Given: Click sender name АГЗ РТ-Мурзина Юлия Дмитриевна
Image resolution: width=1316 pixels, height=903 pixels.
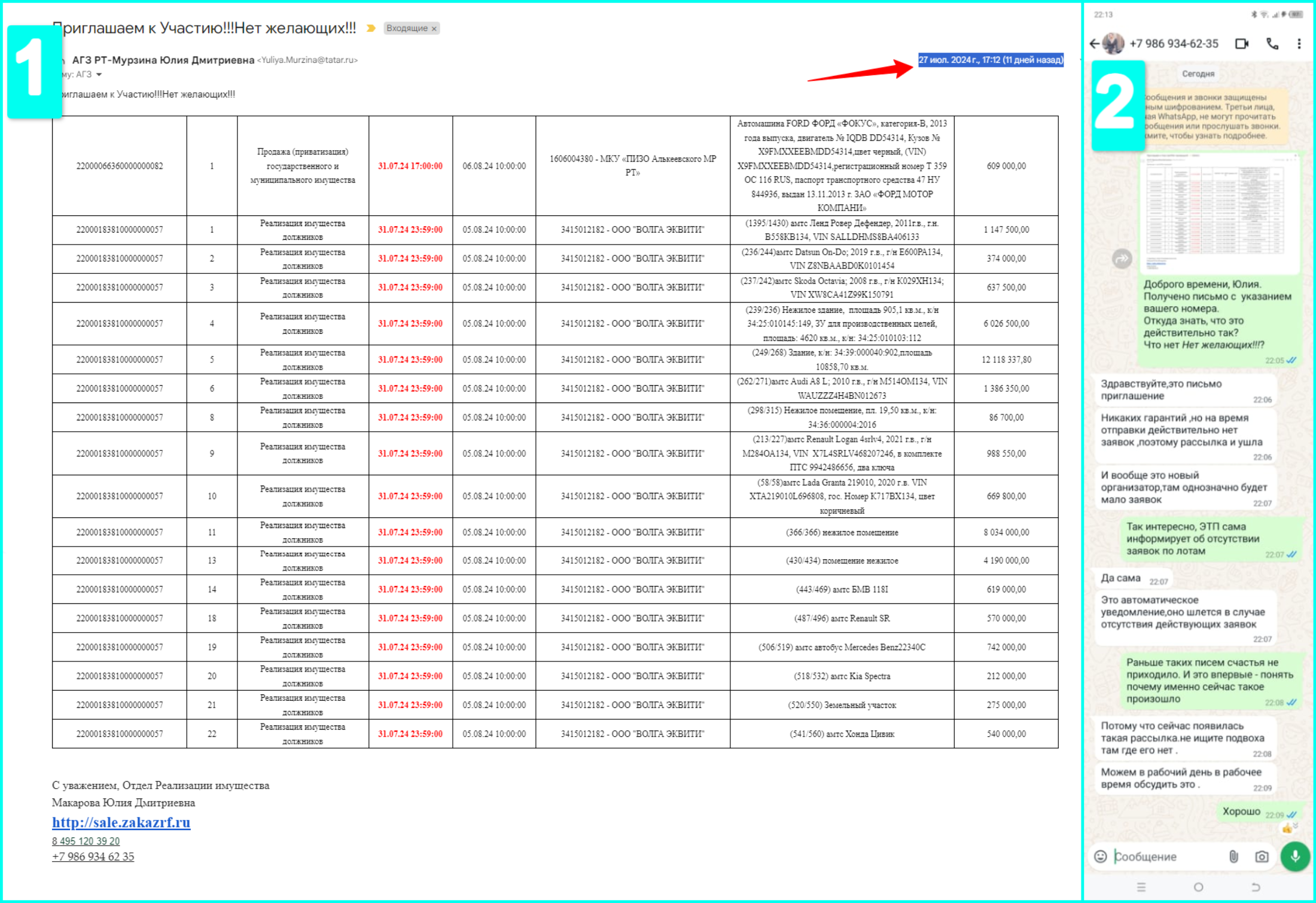Looking at the screenshot, I should click(x=163, y=60).
